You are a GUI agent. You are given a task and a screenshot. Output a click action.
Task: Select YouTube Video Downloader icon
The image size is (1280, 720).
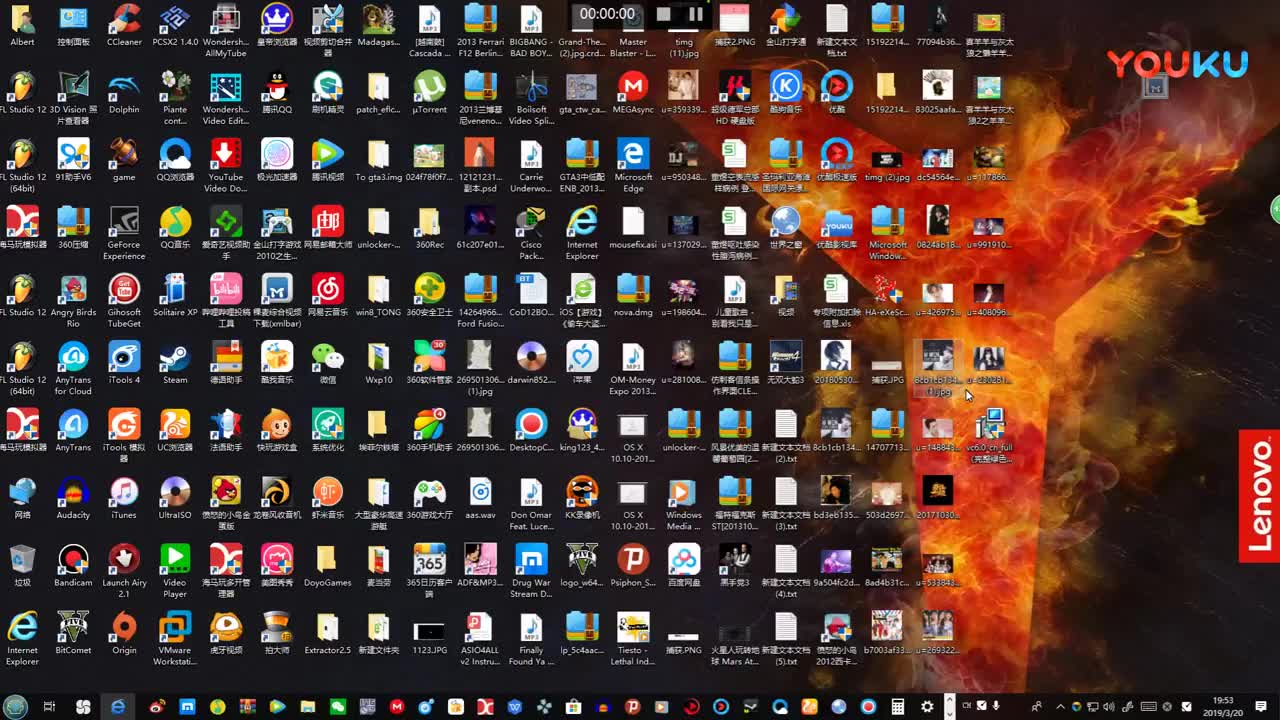point(226,166)
